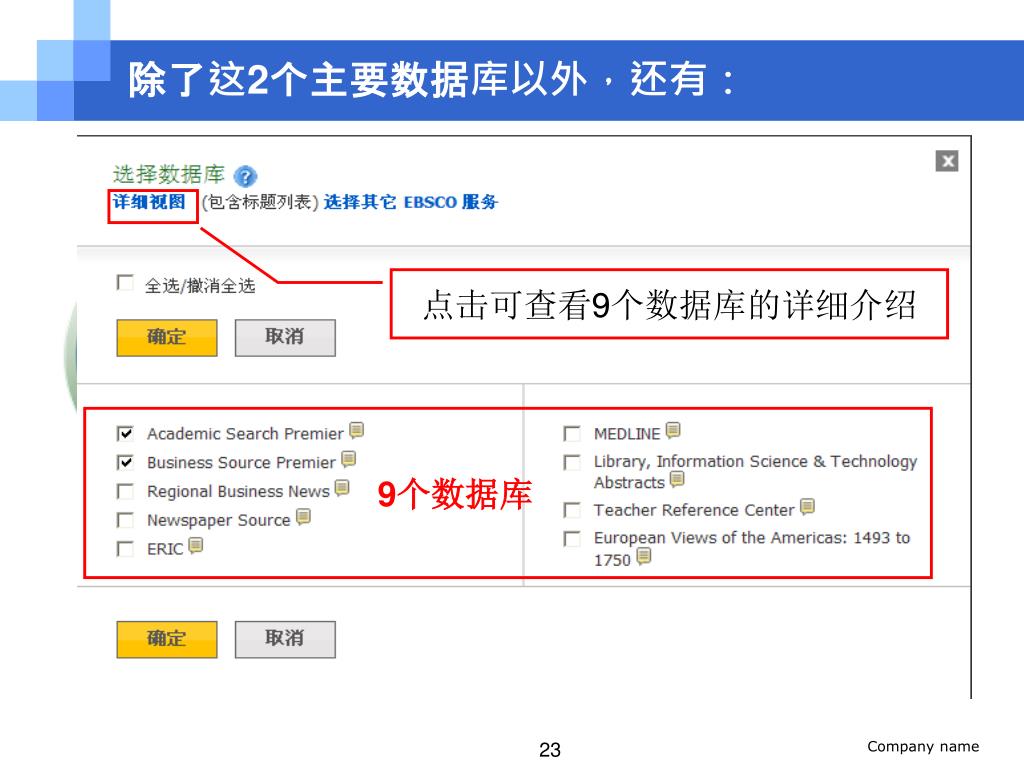Check the ERIC database

125,549
